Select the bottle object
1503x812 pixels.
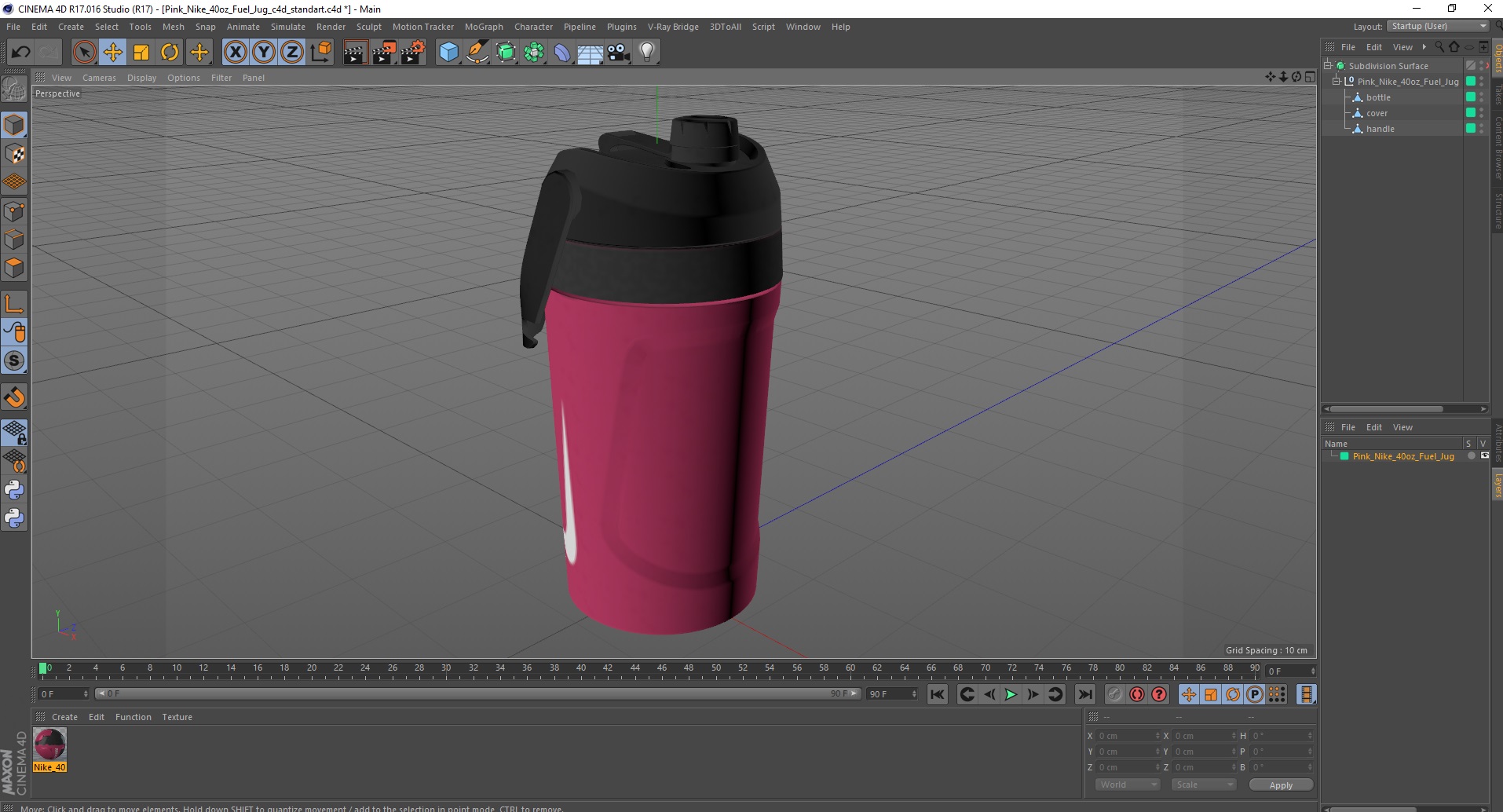point(1378,97)
